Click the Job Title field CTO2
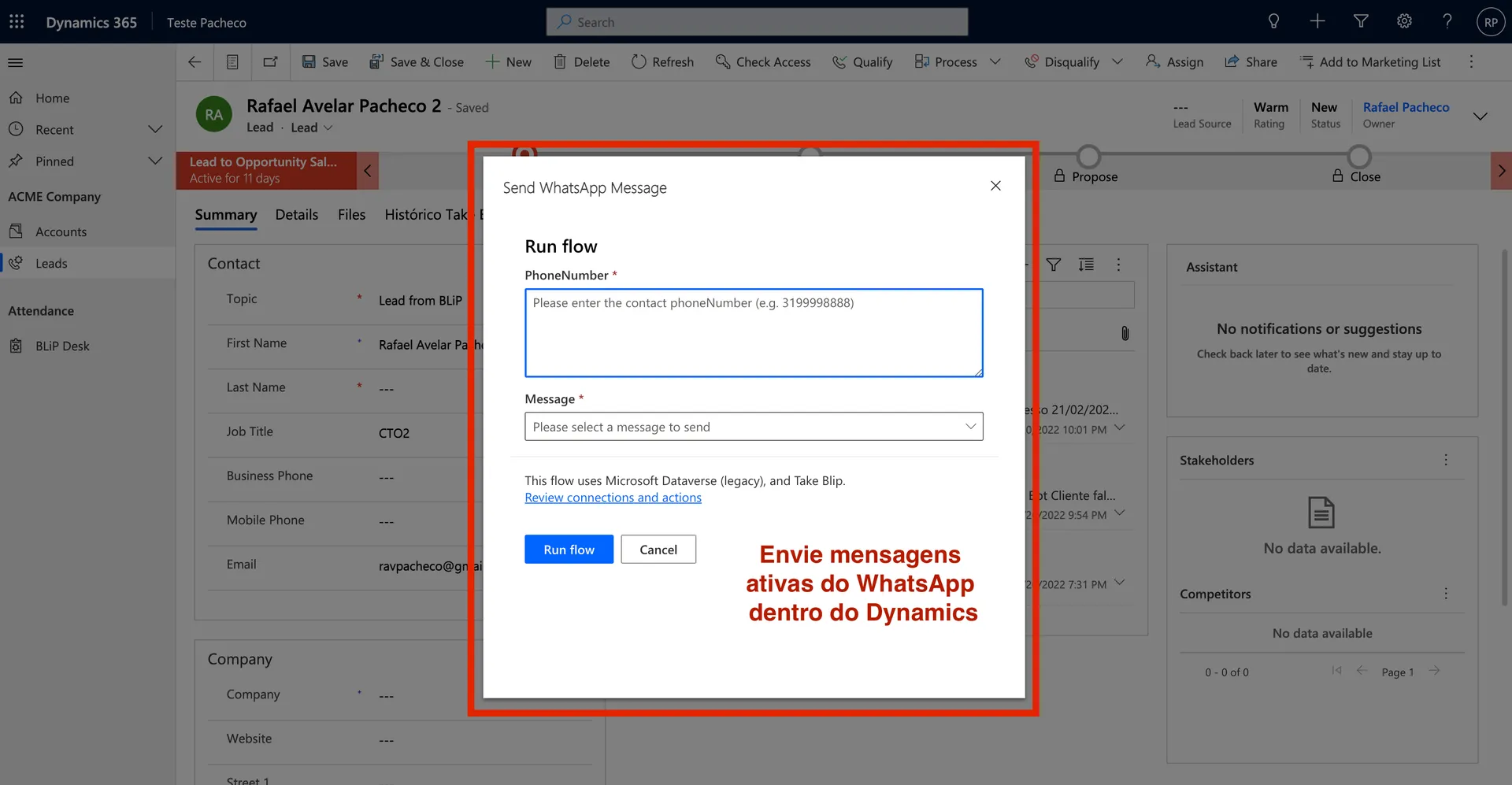 click(x=394, y=433)
